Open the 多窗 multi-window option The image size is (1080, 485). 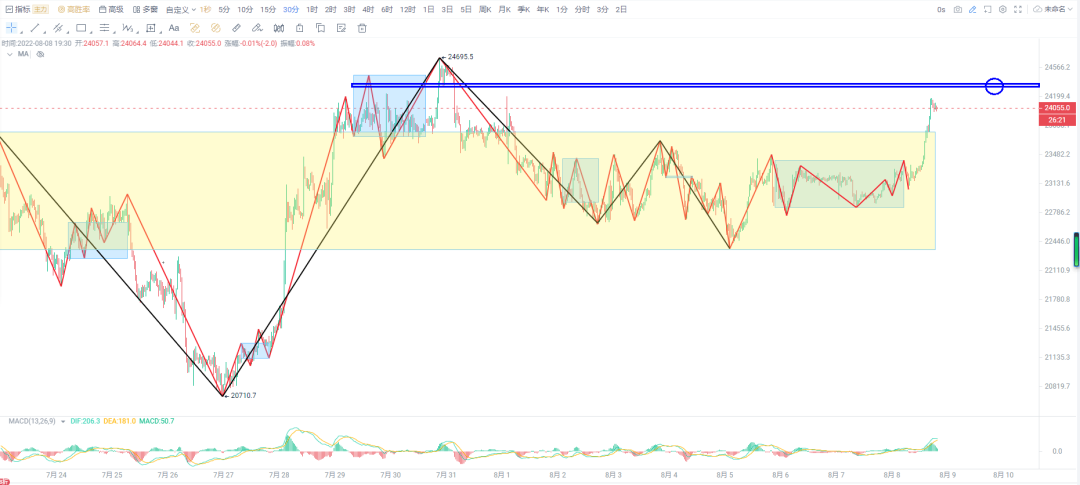pyautogui.click(x=145, y=10)
